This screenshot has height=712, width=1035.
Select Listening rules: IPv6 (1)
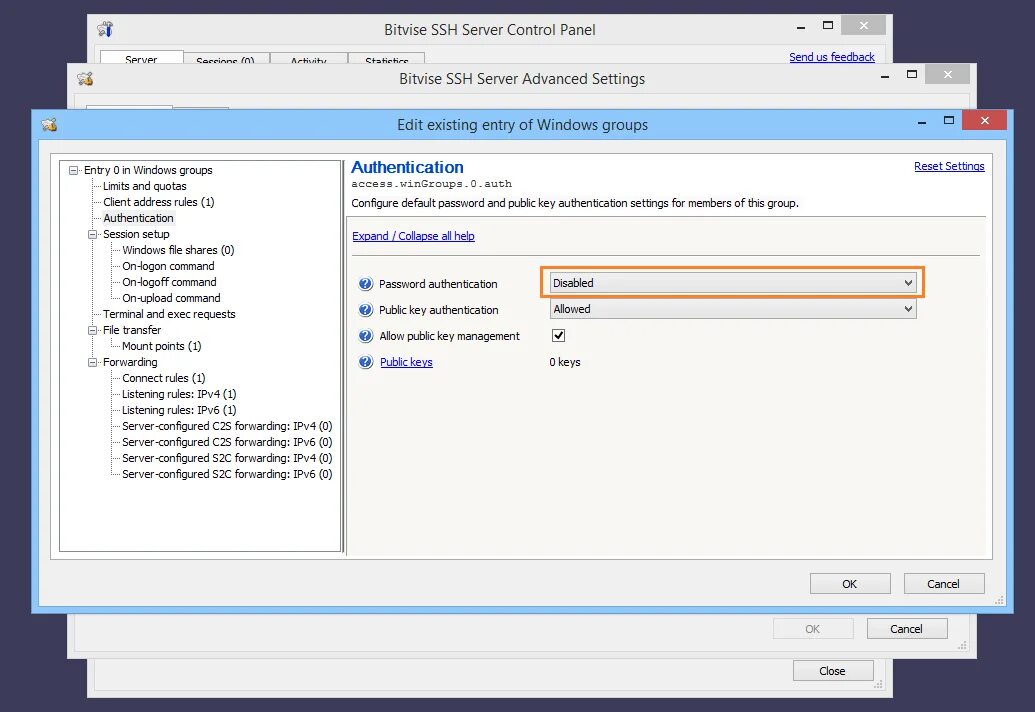click(179, 410)
